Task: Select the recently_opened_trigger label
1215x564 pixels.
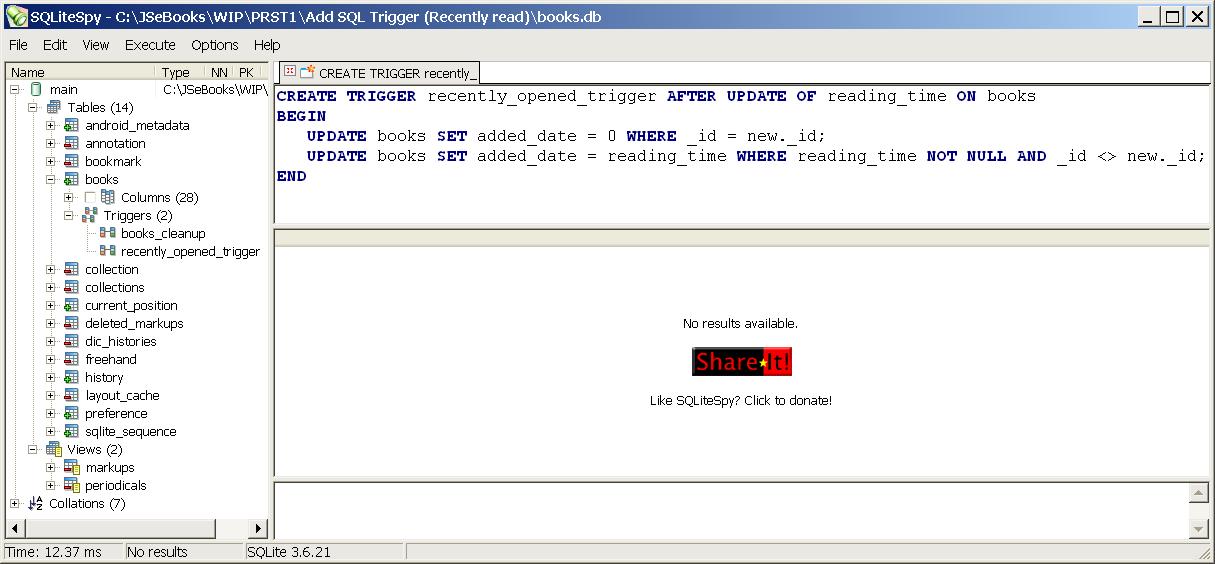Action: point(190,252)
